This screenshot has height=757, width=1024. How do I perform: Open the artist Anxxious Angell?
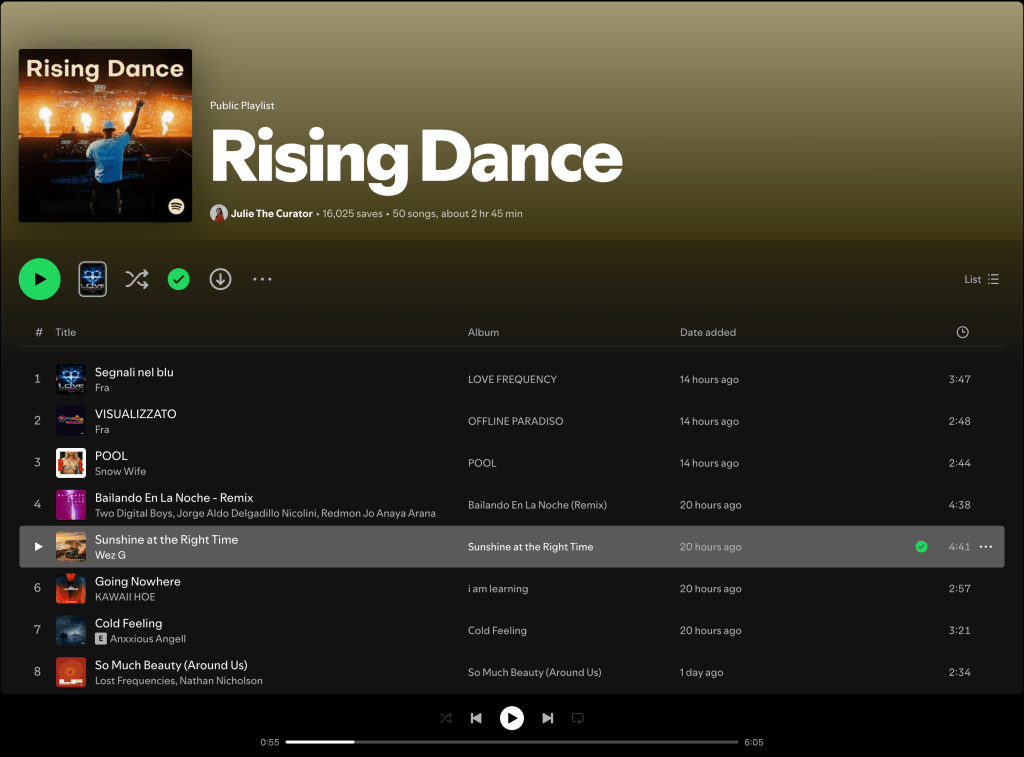click(x=148, y=638)
